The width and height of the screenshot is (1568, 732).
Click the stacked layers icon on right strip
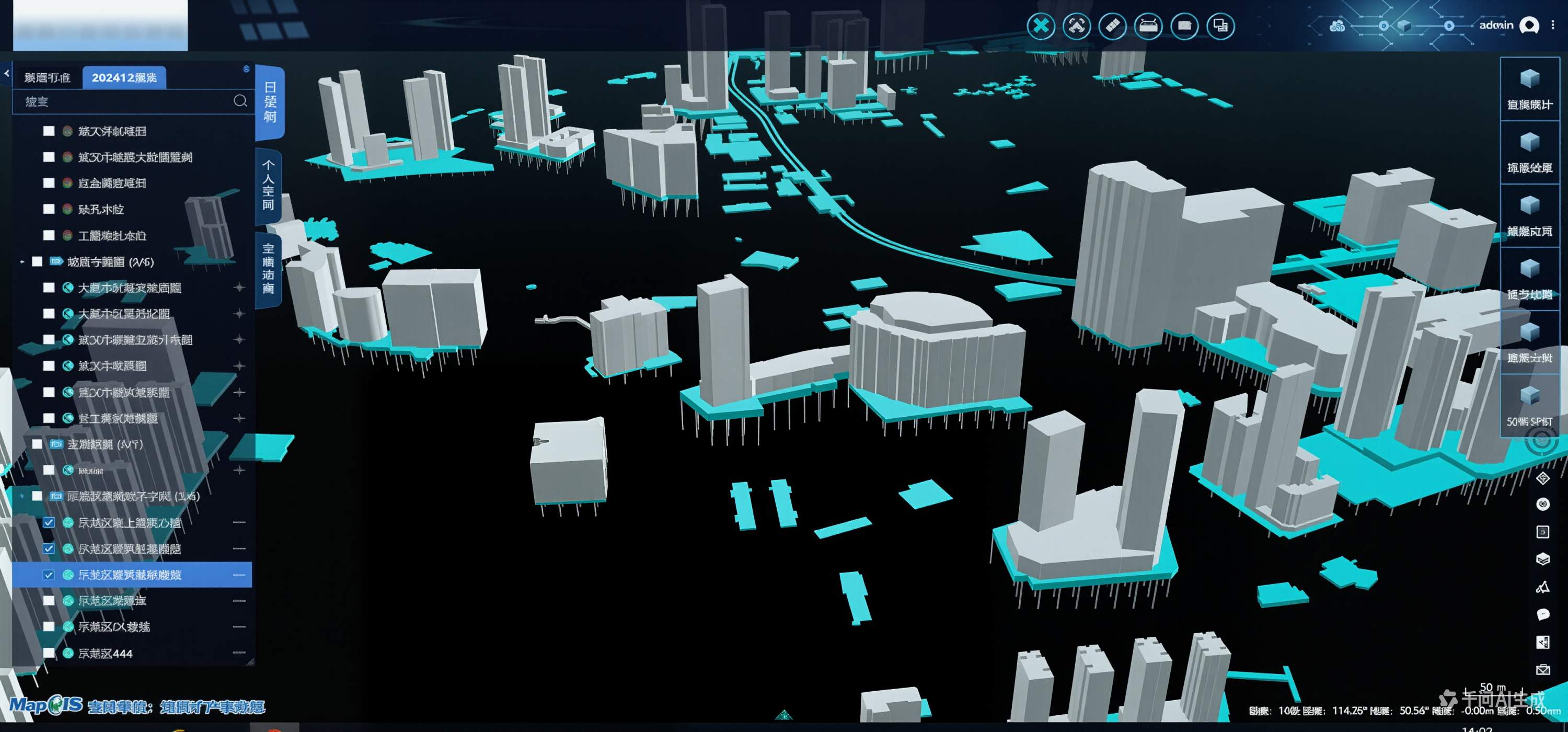click(1542, 559)
